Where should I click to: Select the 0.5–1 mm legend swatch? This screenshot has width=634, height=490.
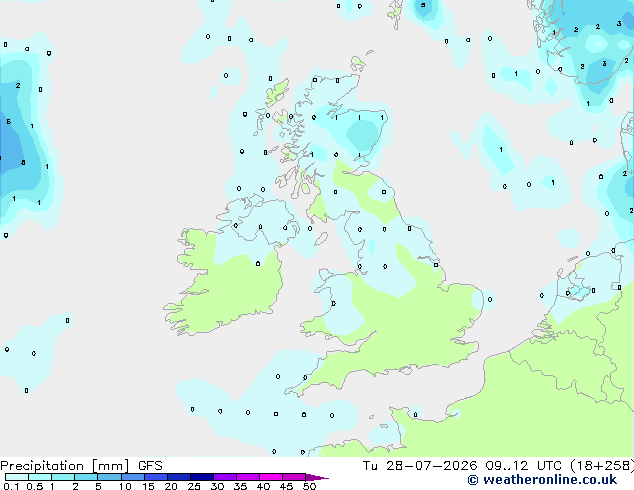pyautogui.click(x=40, y=477)
